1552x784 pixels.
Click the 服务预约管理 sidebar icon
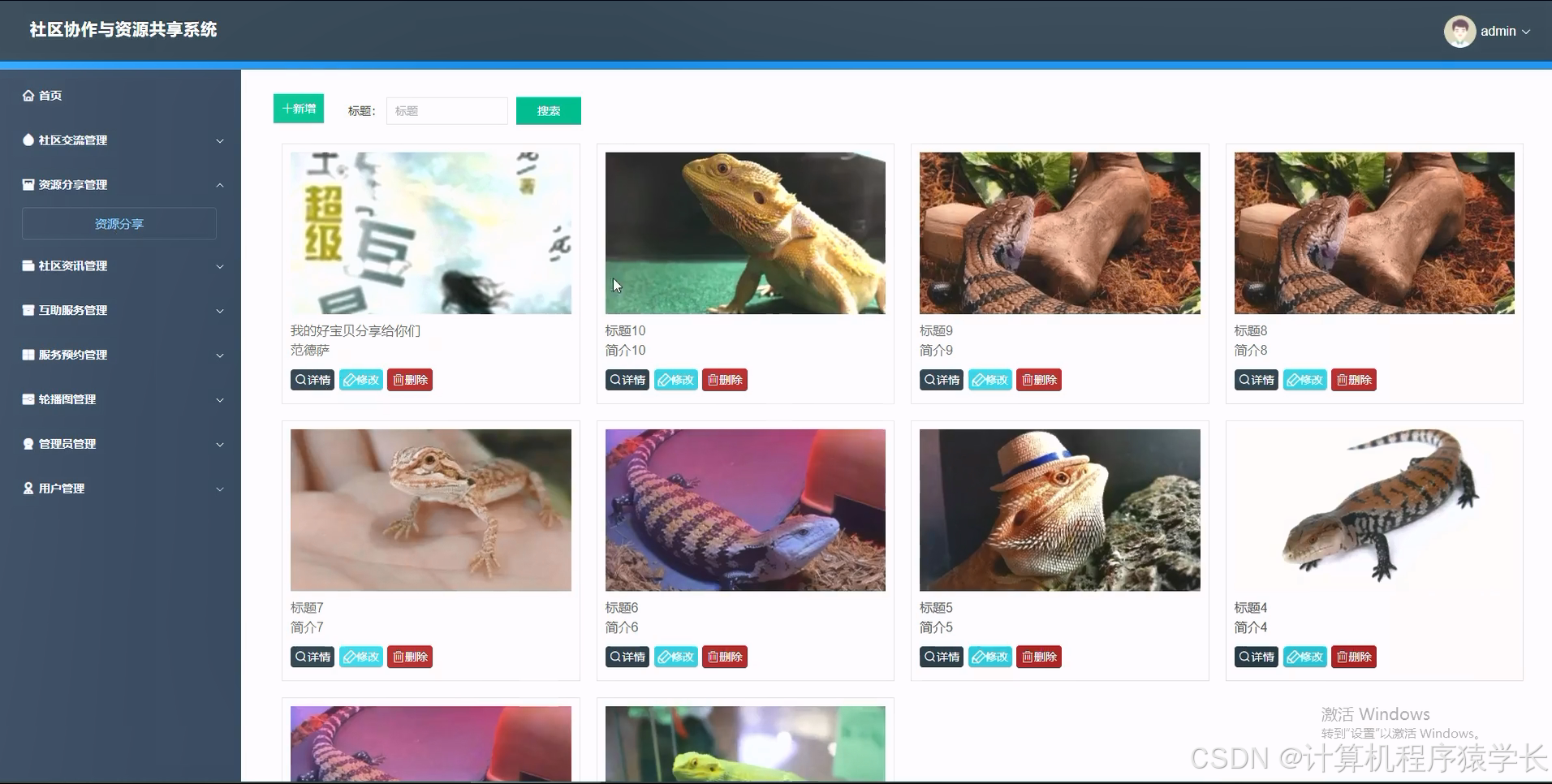(x=28, y=355)
